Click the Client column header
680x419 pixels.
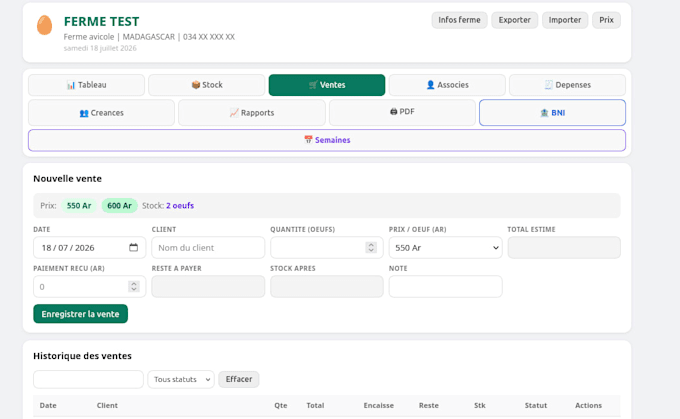[x=107, y=405]
